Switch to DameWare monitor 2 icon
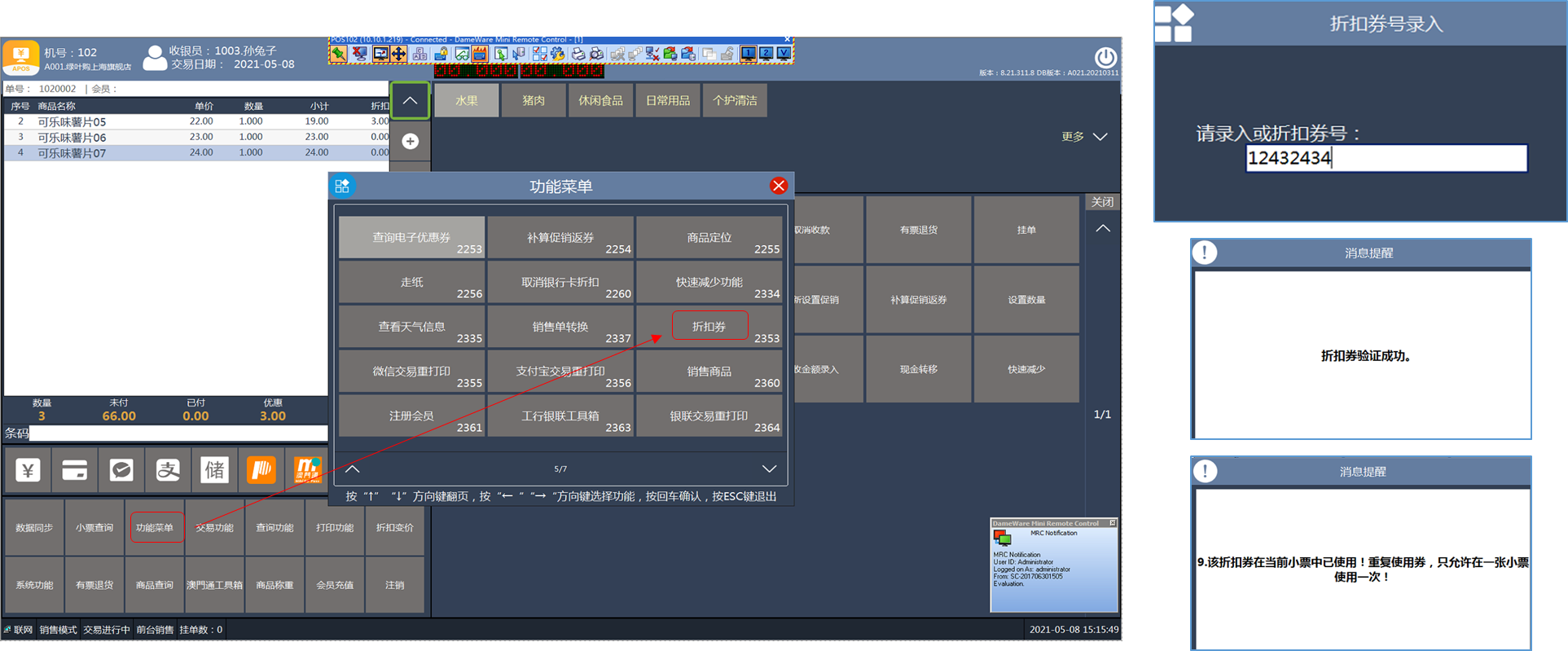This screenshot has height=651, width=1568. (x=766, y=54)
